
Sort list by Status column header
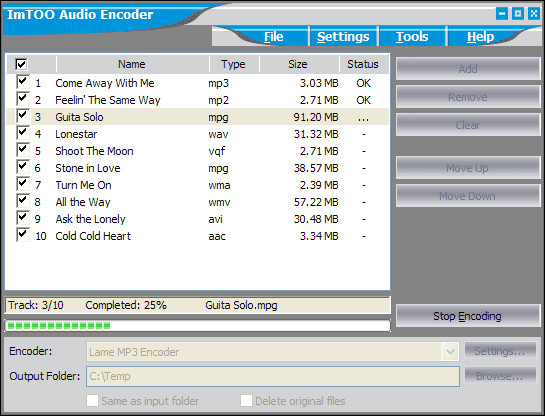(363, 64)
